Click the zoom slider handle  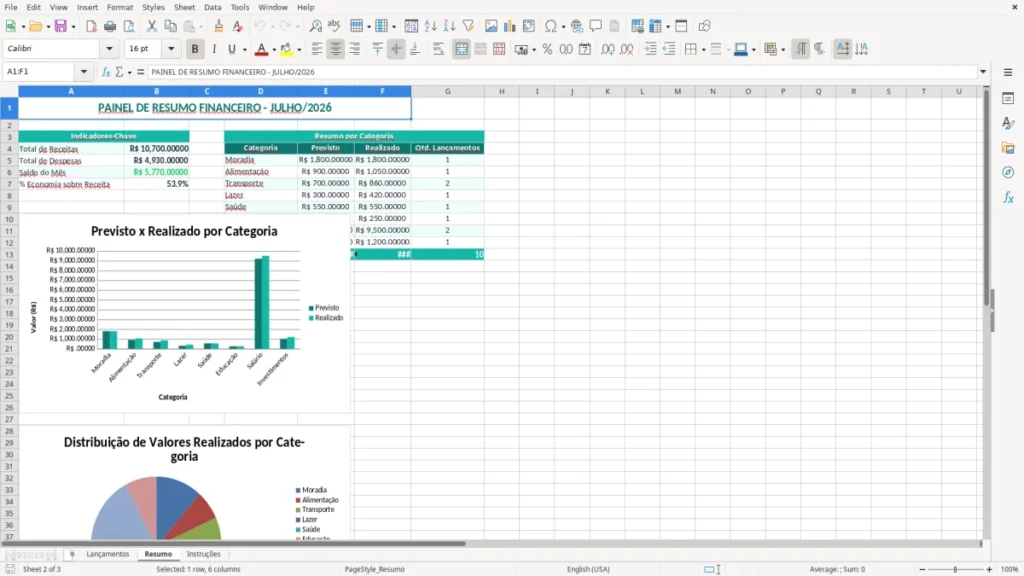tap(955, 569)
